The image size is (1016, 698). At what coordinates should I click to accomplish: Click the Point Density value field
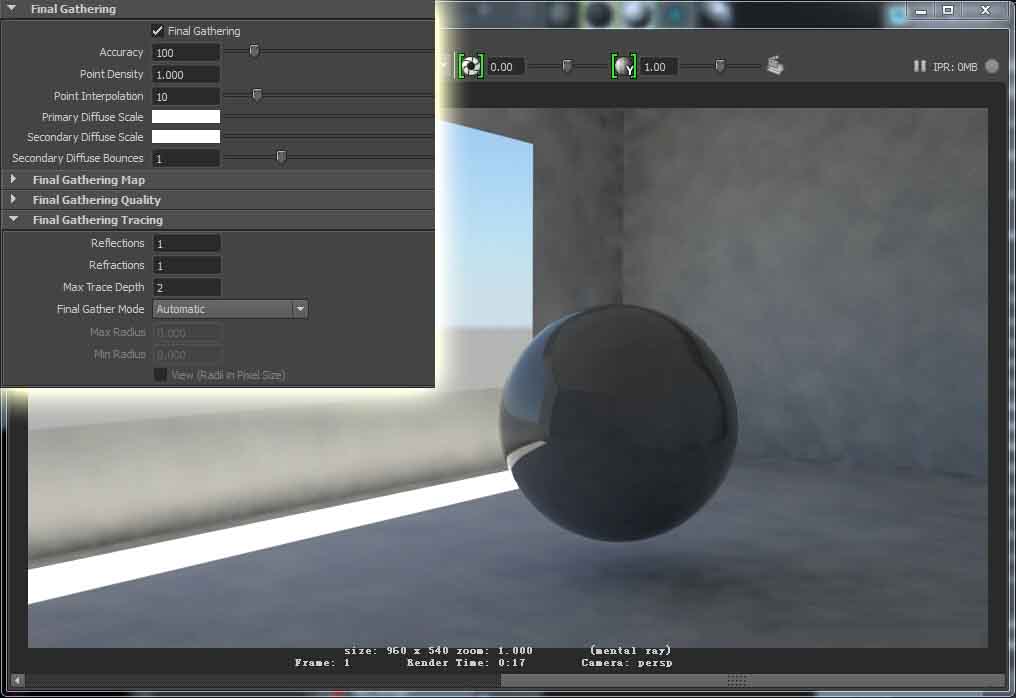pyautogui.click(x=186, y=75)
